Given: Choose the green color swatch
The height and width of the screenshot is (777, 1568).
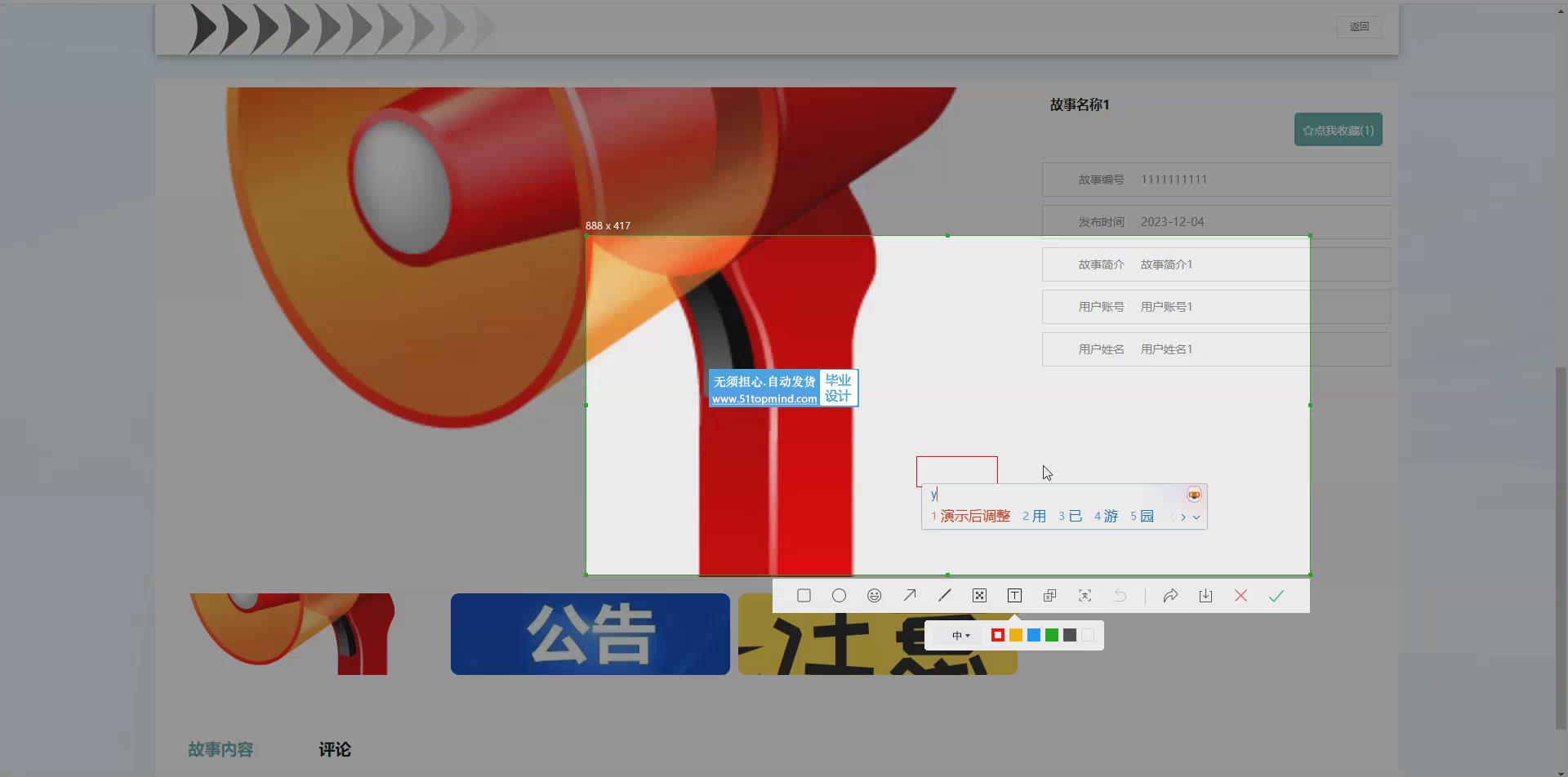Looking at the screenshot, I should [x=1051, y=635].
